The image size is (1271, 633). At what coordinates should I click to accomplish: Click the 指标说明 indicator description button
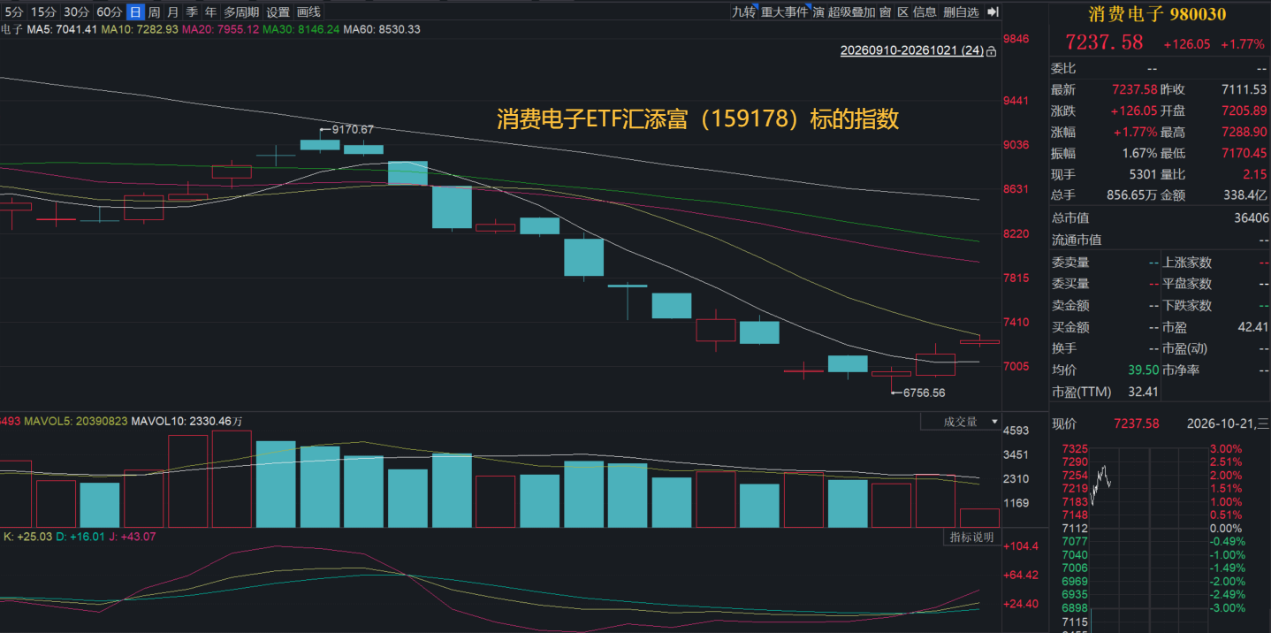pos(972,538)
